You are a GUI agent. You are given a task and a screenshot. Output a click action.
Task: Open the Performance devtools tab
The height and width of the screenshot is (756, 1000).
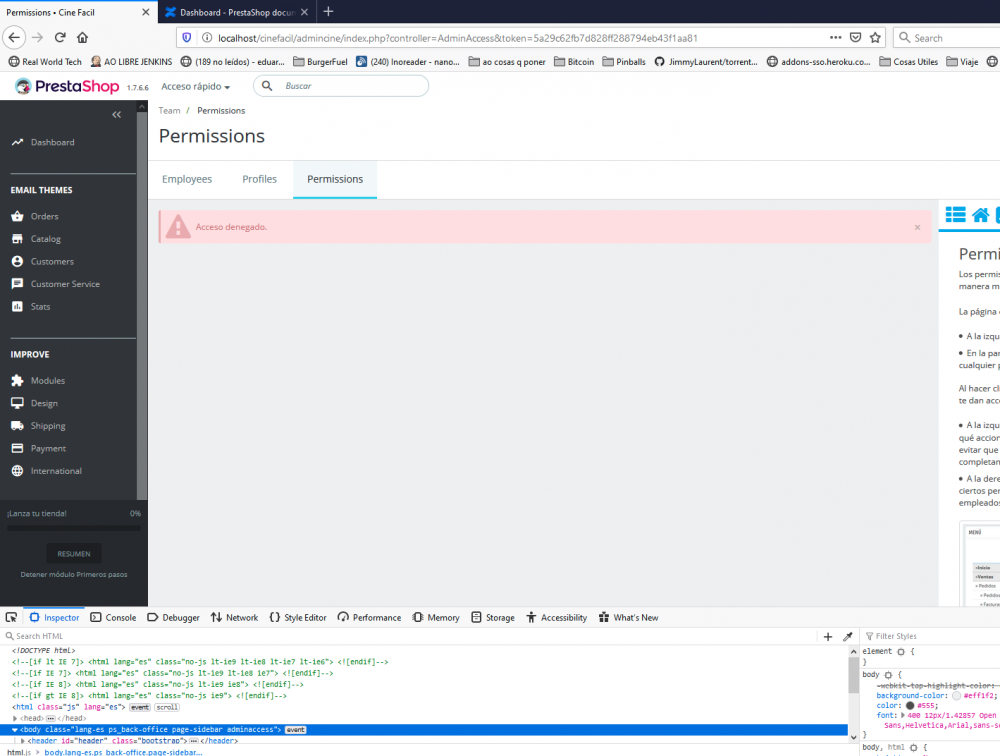tap(369, 618)
